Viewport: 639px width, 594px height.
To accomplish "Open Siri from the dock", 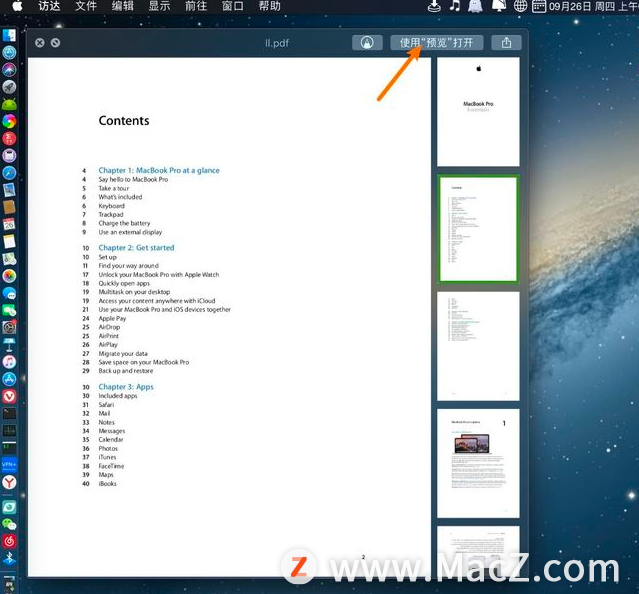I will (x=9, y=70).
